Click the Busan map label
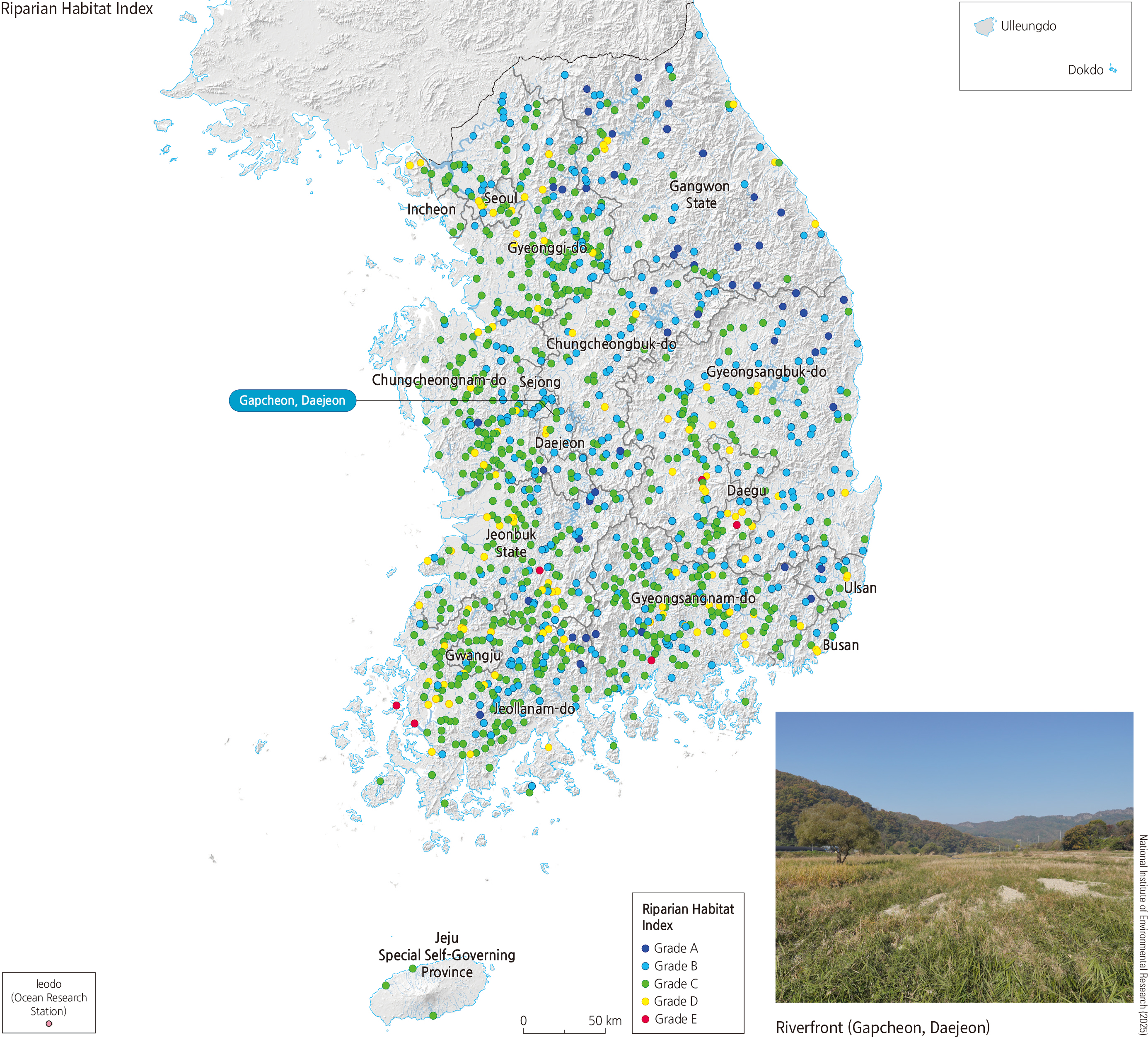The image size is (1148, 1037). point(841,645)
